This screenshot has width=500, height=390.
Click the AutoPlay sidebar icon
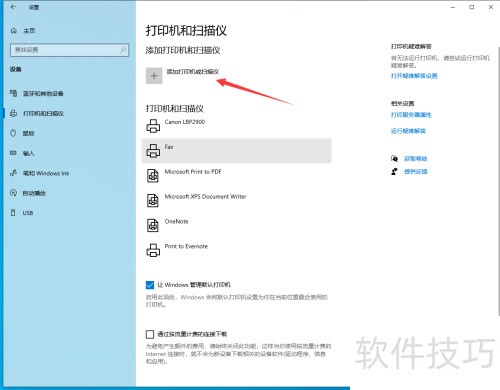pyautogui.click(x=13, y=193)
